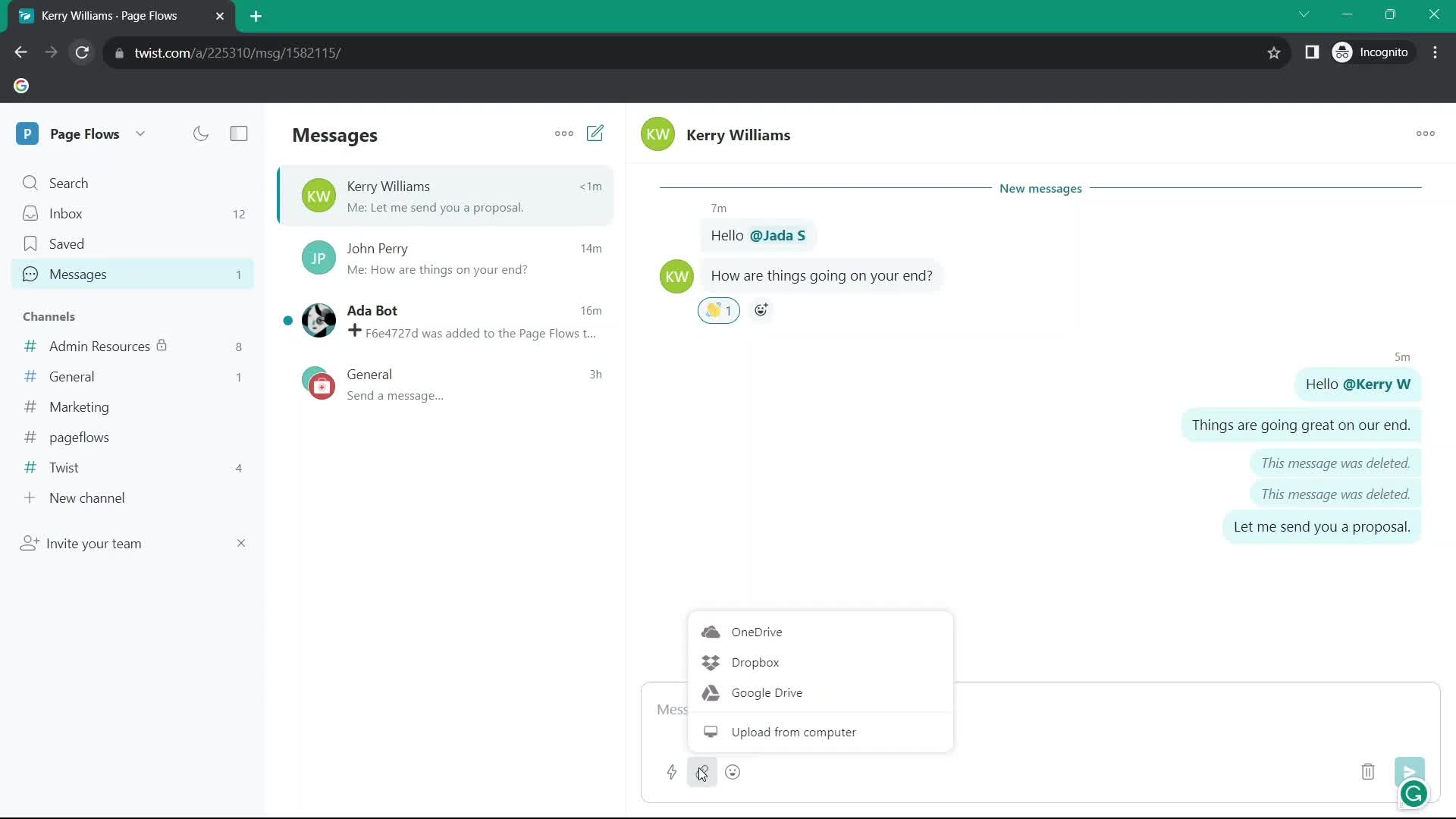Screen dimensions: 1456x819
Task: Click the three-dot options menu icon
Action: pyautogui.click(x=564, y=133)
